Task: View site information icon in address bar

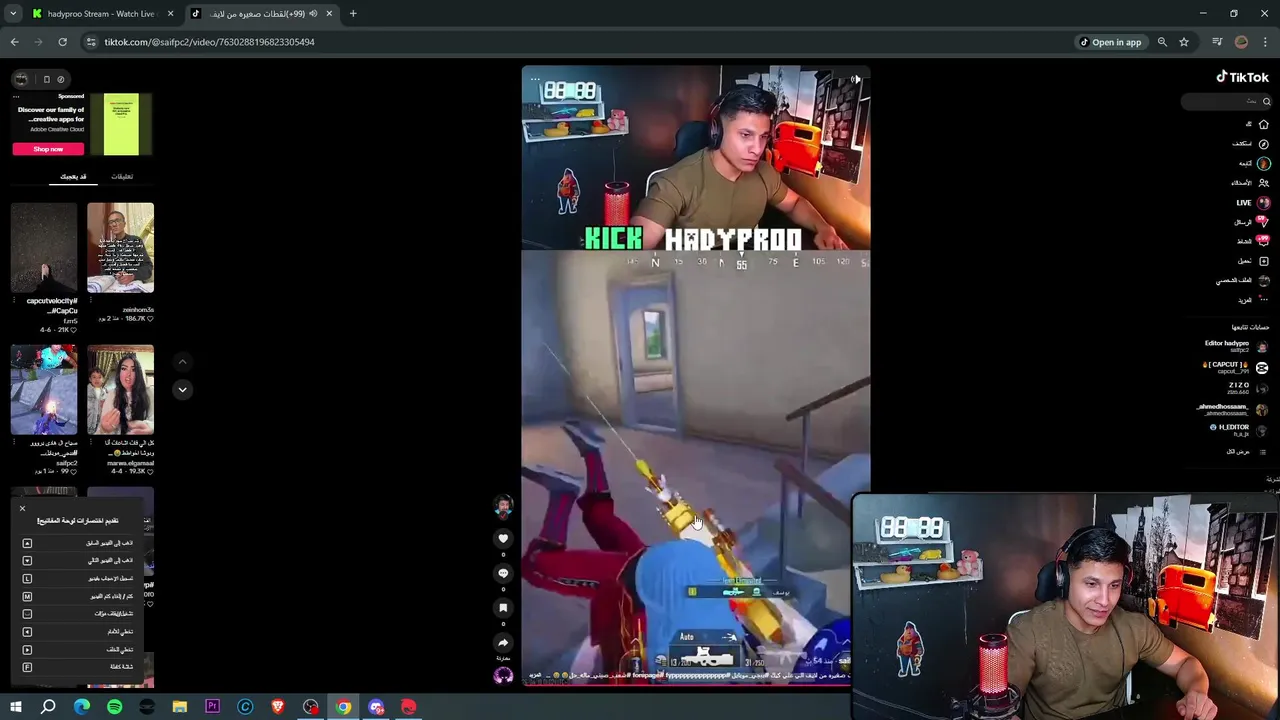Action: coord(91,42)
